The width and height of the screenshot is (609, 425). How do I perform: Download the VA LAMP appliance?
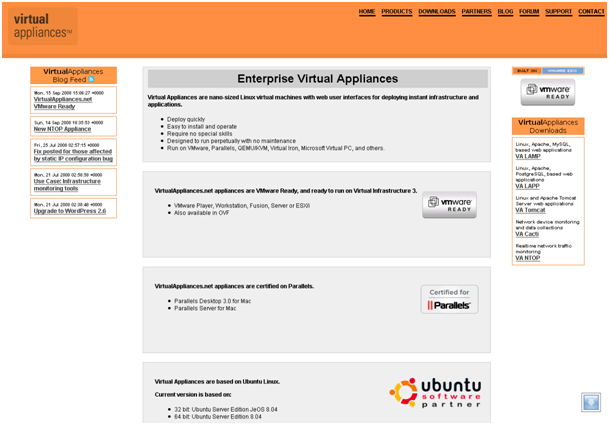click(527, 156)
